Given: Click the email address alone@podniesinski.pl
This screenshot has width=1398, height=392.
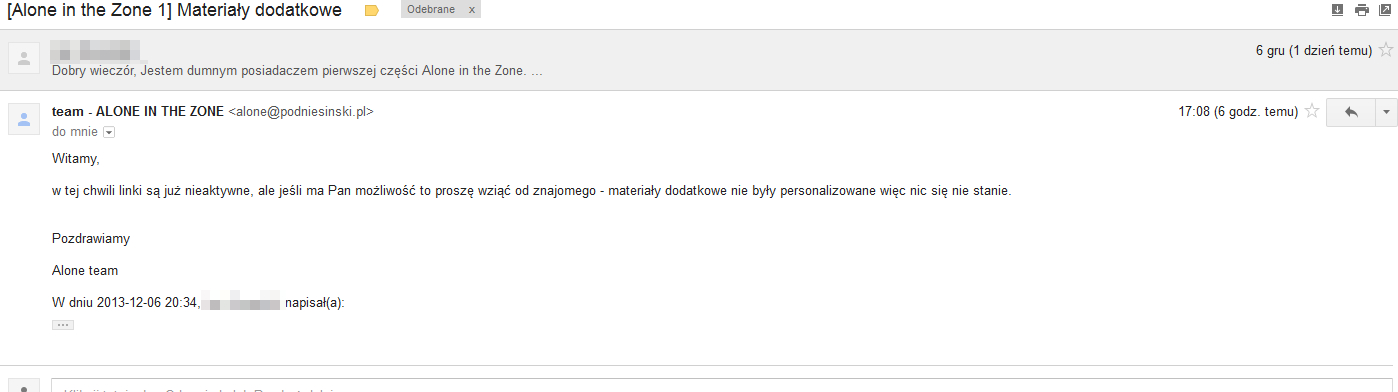Looking at the screenshot, I should coord(301,112).
